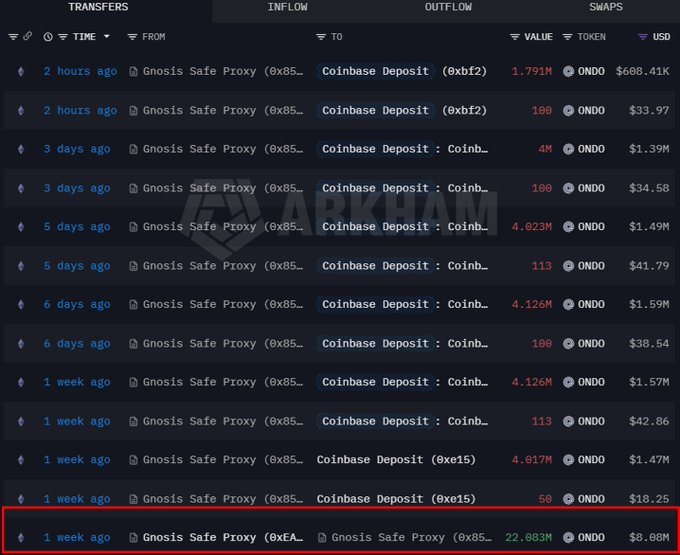Click the clock icon beside TIME header
Screen dimensions: 680x555
pos(48,37)
